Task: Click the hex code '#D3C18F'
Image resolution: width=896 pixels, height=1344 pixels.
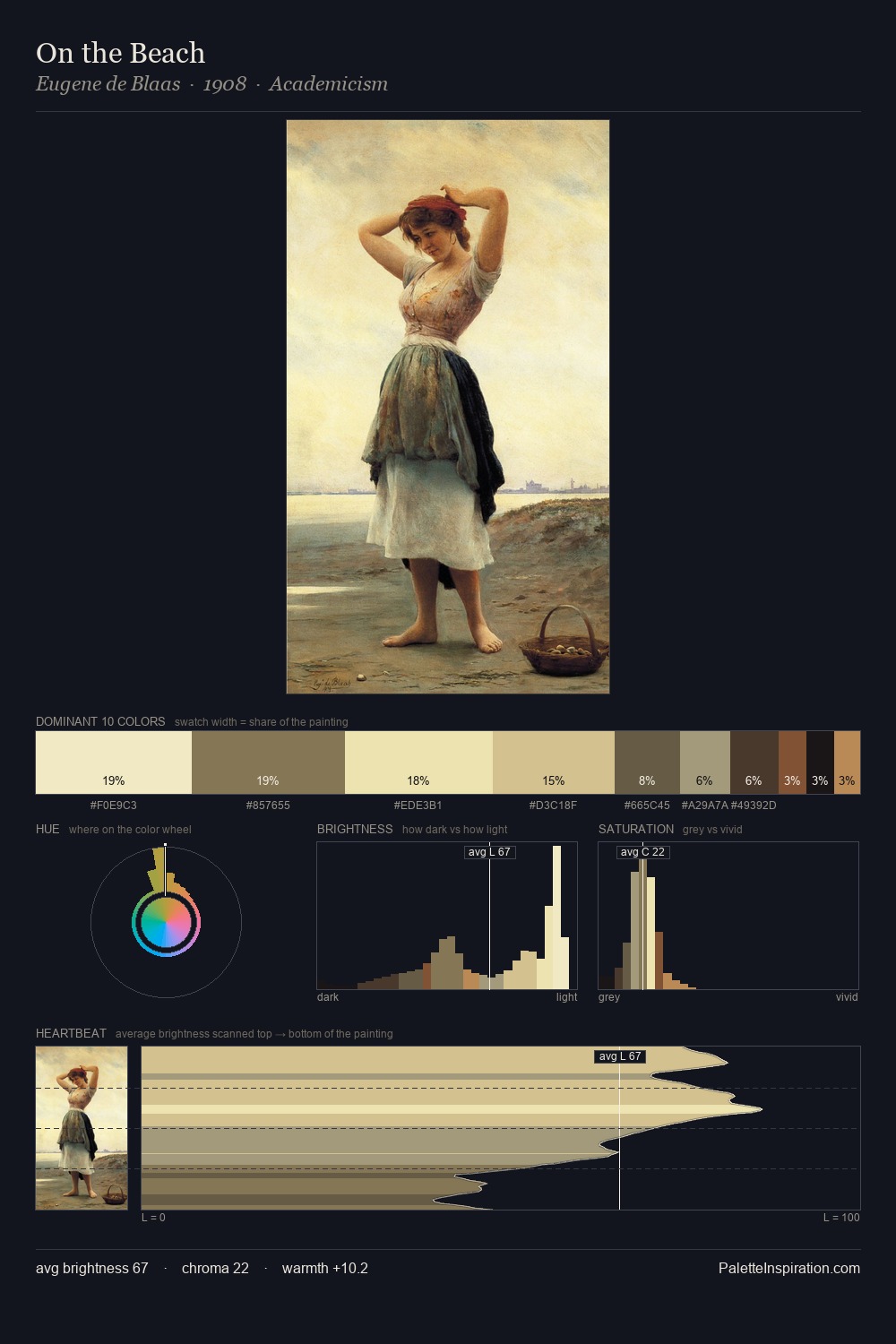Action: coord(554,806)
